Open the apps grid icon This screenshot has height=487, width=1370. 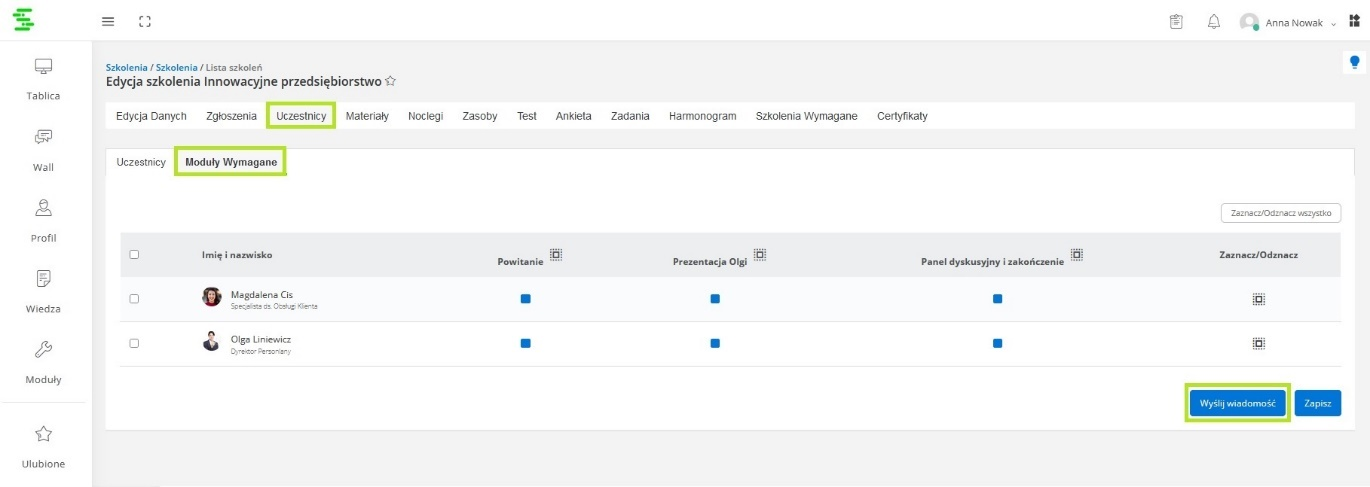(1355, 21)
